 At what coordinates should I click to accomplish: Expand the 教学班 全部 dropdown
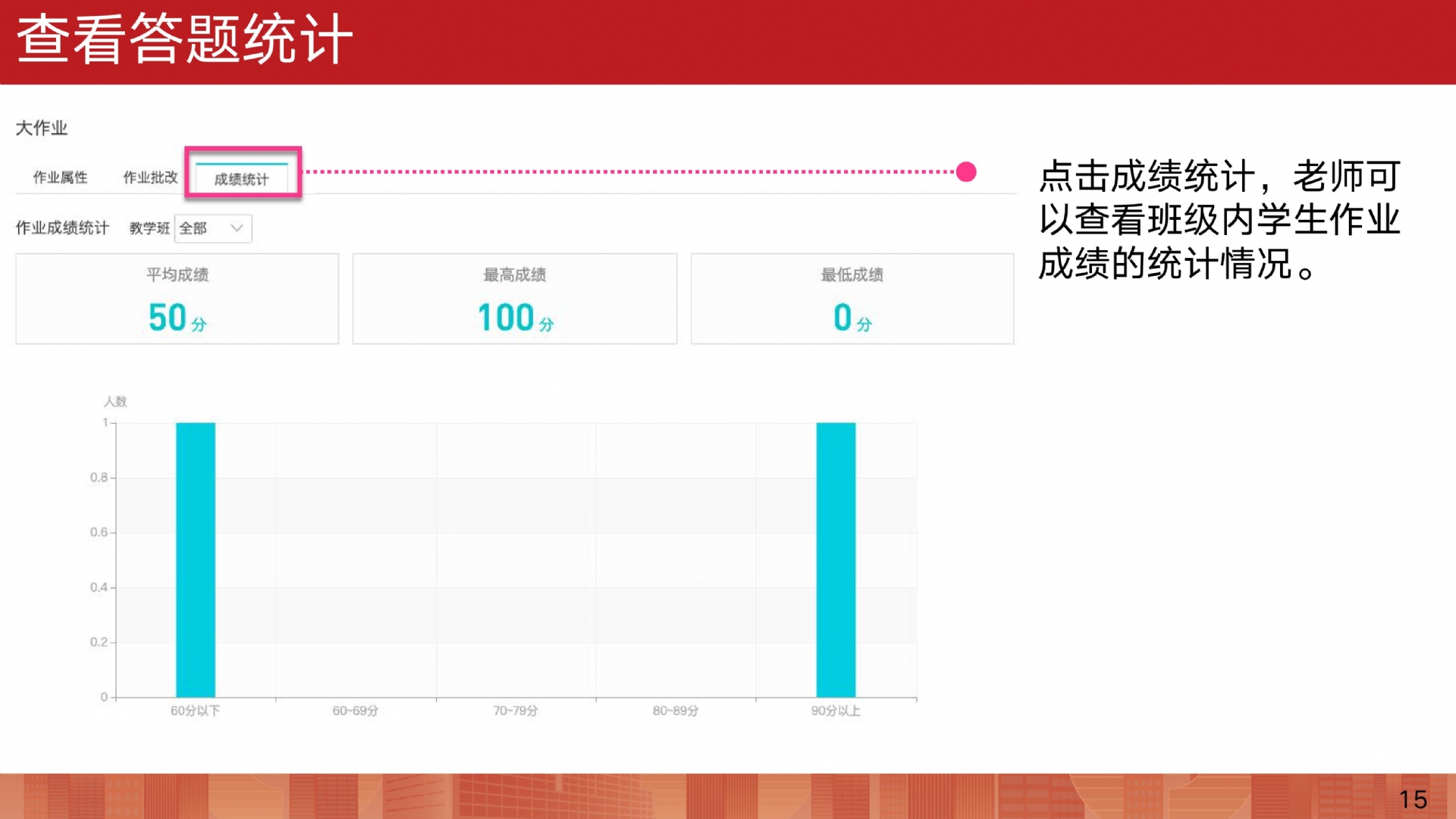coord(212,228)
